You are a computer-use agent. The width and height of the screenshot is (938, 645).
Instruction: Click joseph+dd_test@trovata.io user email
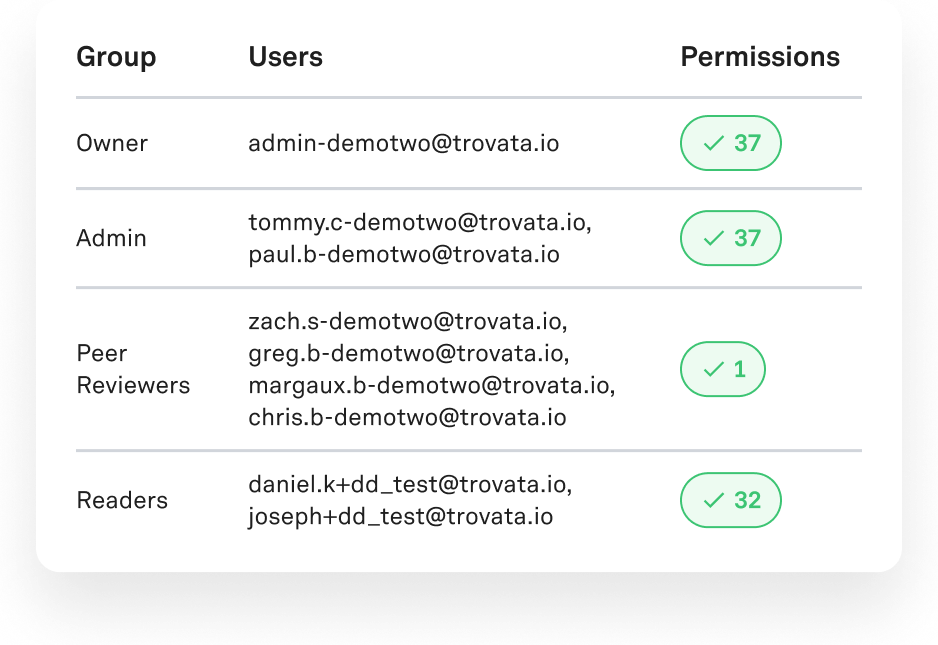click(x=400, y=517)
